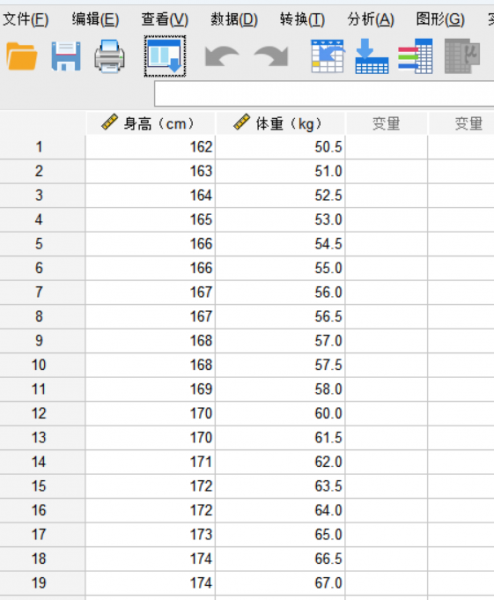Open the 文件(F) menu
The width and height of the screenshot is (494, 600).
26,19
